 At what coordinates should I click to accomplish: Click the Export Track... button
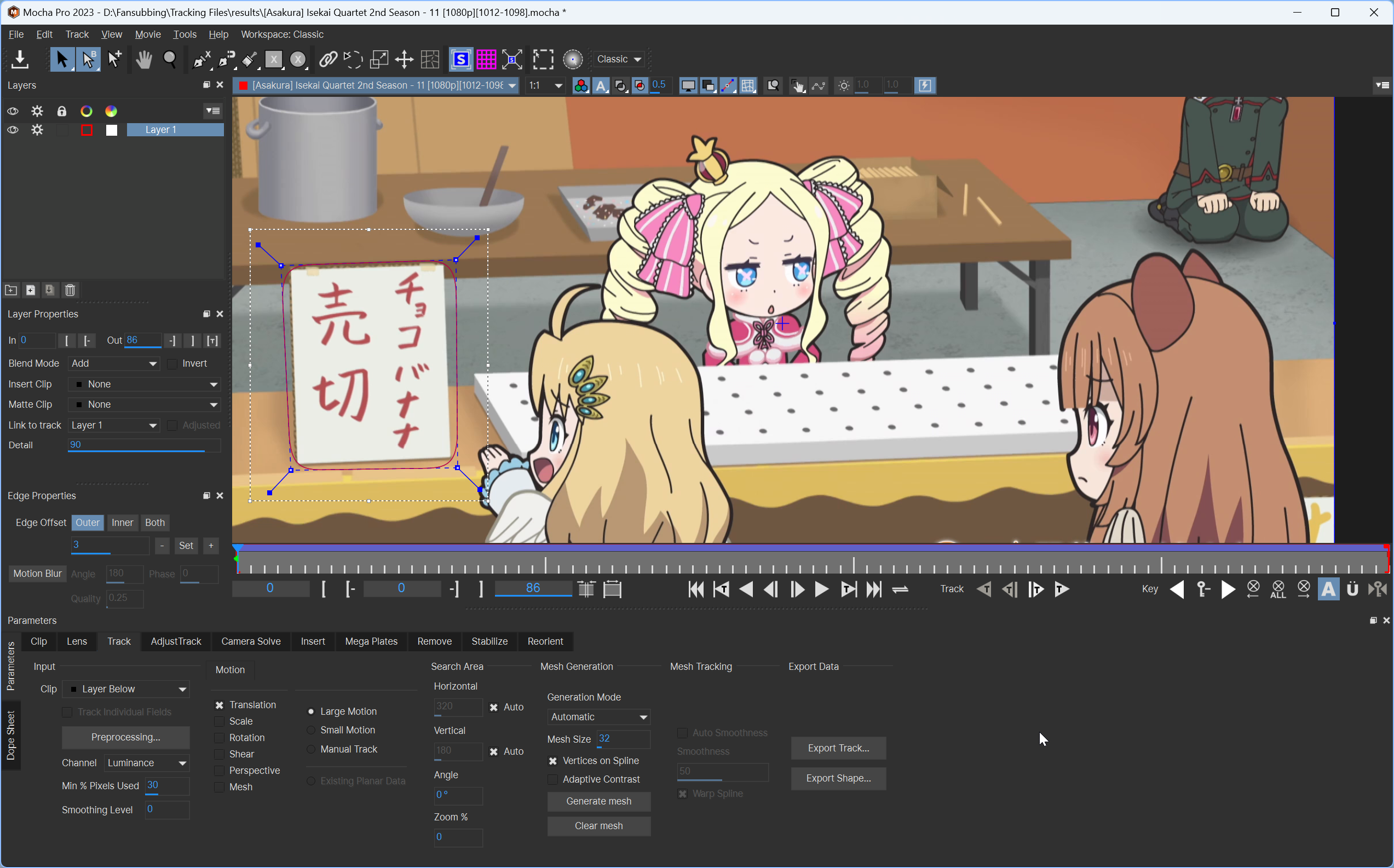pyautogui.click(x=838, y=749)
